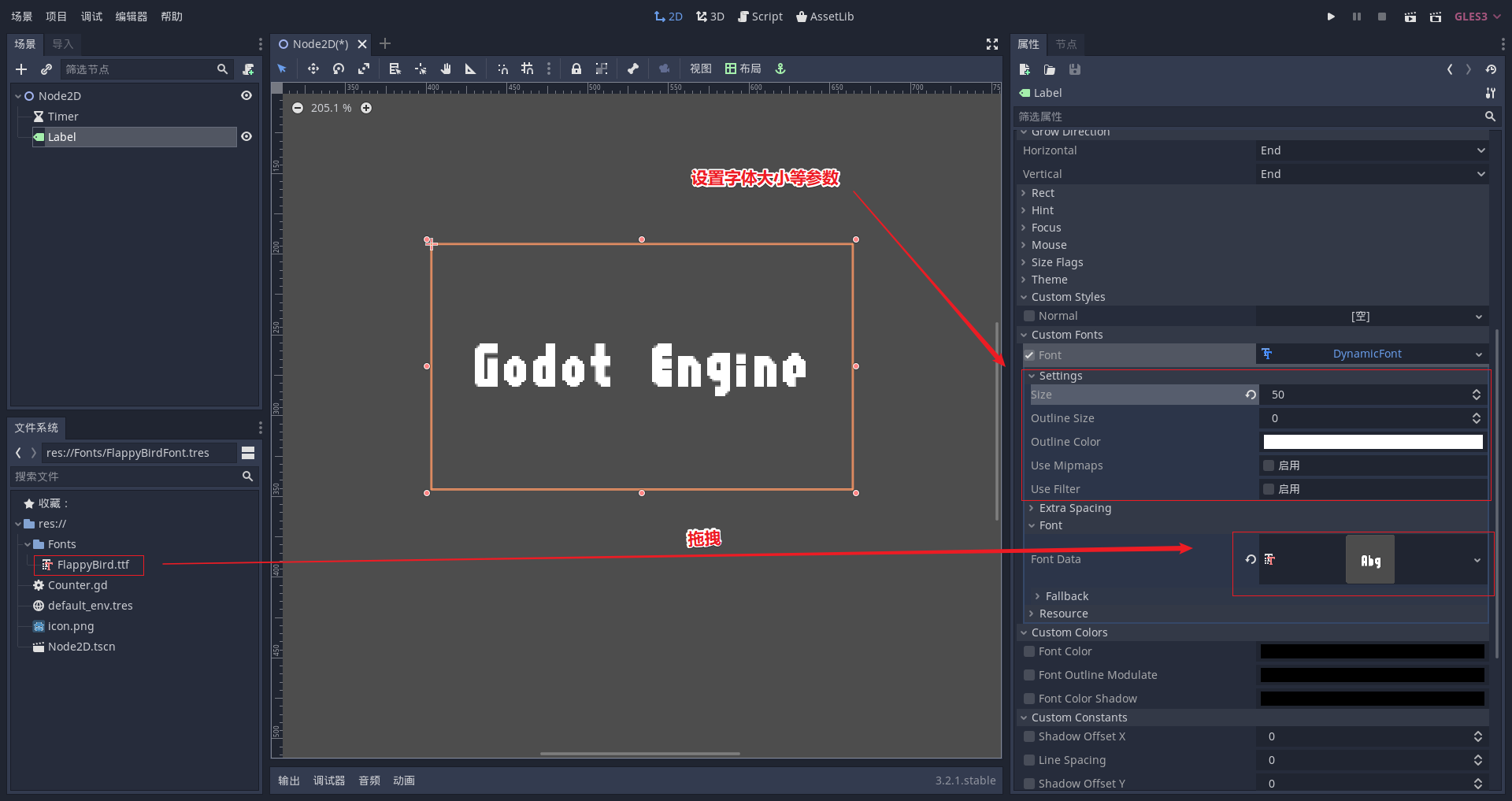1512x801 pixels.
Task: Switch to the 节点 tab in the inspector
Action: click(x=1066, y=44)
